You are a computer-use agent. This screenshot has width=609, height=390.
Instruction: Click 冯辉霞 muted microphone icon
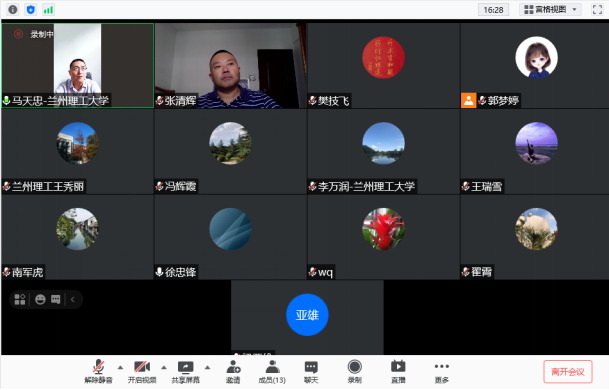tap(159, 186)
